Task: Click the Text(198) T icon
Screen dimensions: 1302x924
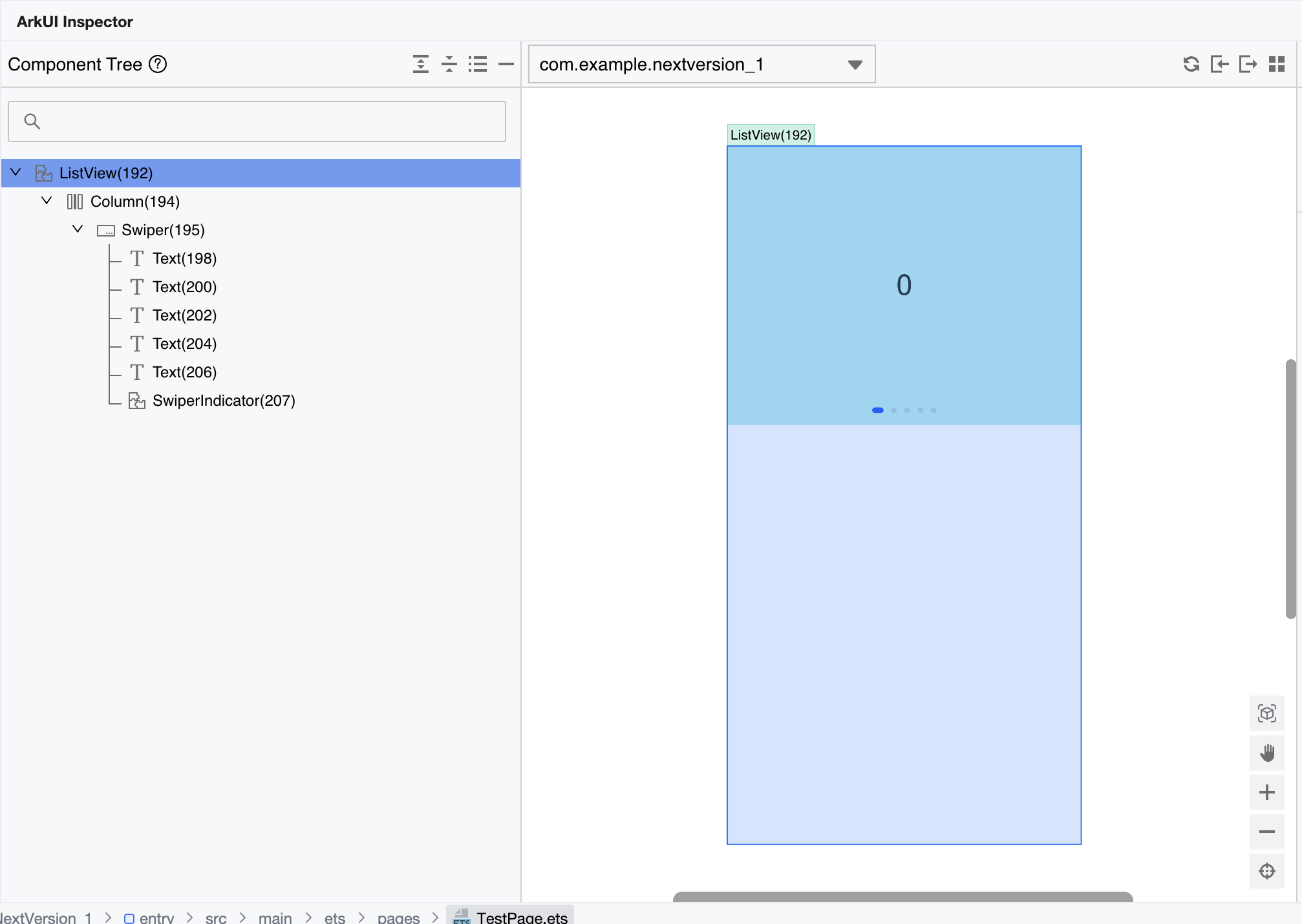Action: click(136, 258)
